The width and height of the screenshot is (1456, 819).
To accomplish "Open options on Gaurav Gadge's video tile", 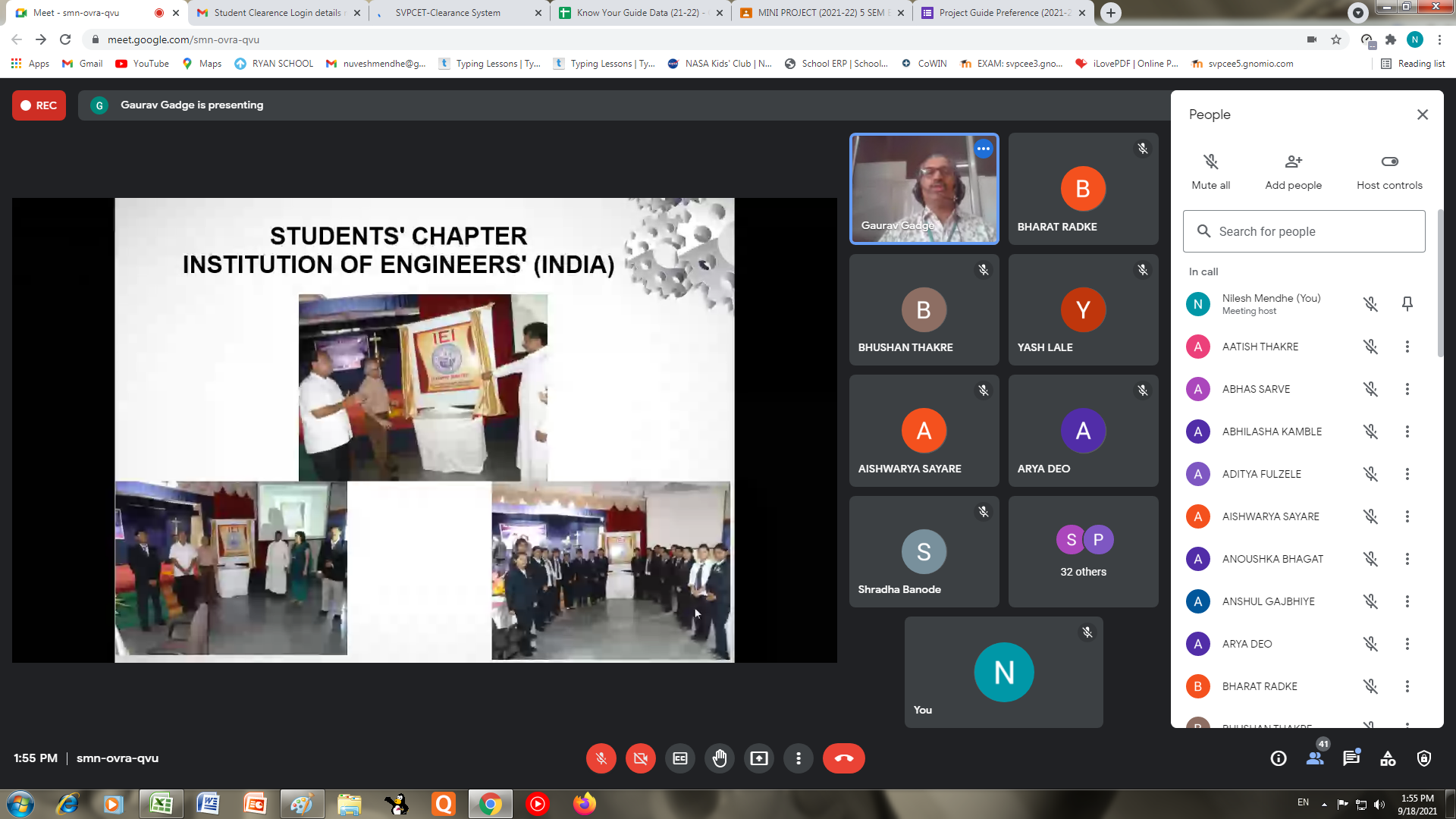I will click(x=984, y=149).
